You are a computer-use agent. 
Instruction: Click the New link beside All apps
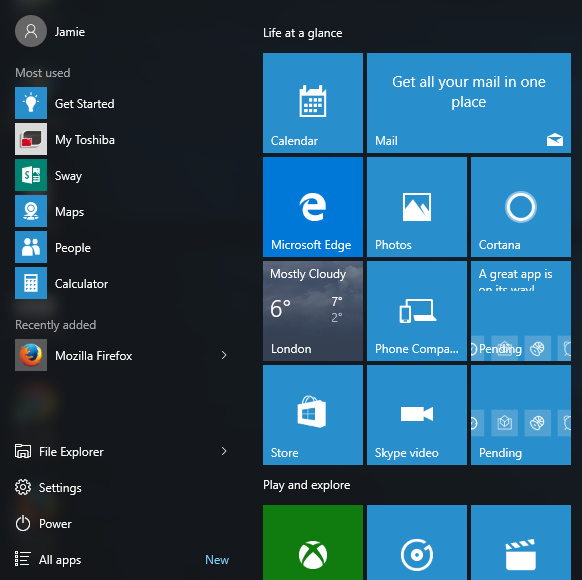[x=217, y=560]
